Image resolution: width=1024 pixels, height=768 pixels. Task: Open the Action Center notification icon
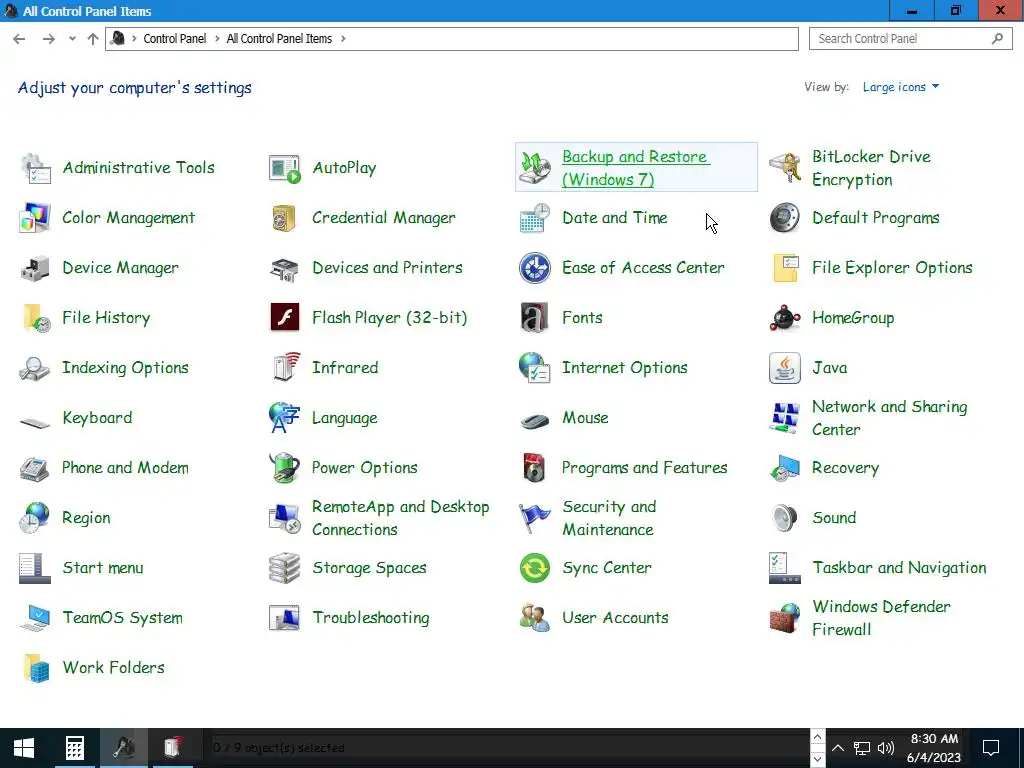pos(991,748)
